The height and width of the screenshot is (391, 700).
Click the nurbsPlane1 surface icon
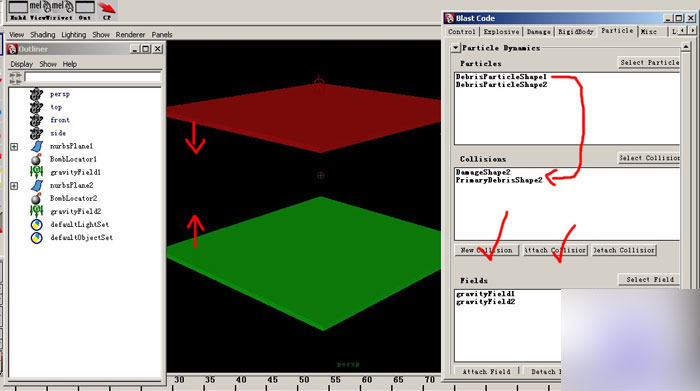(37, 146)
